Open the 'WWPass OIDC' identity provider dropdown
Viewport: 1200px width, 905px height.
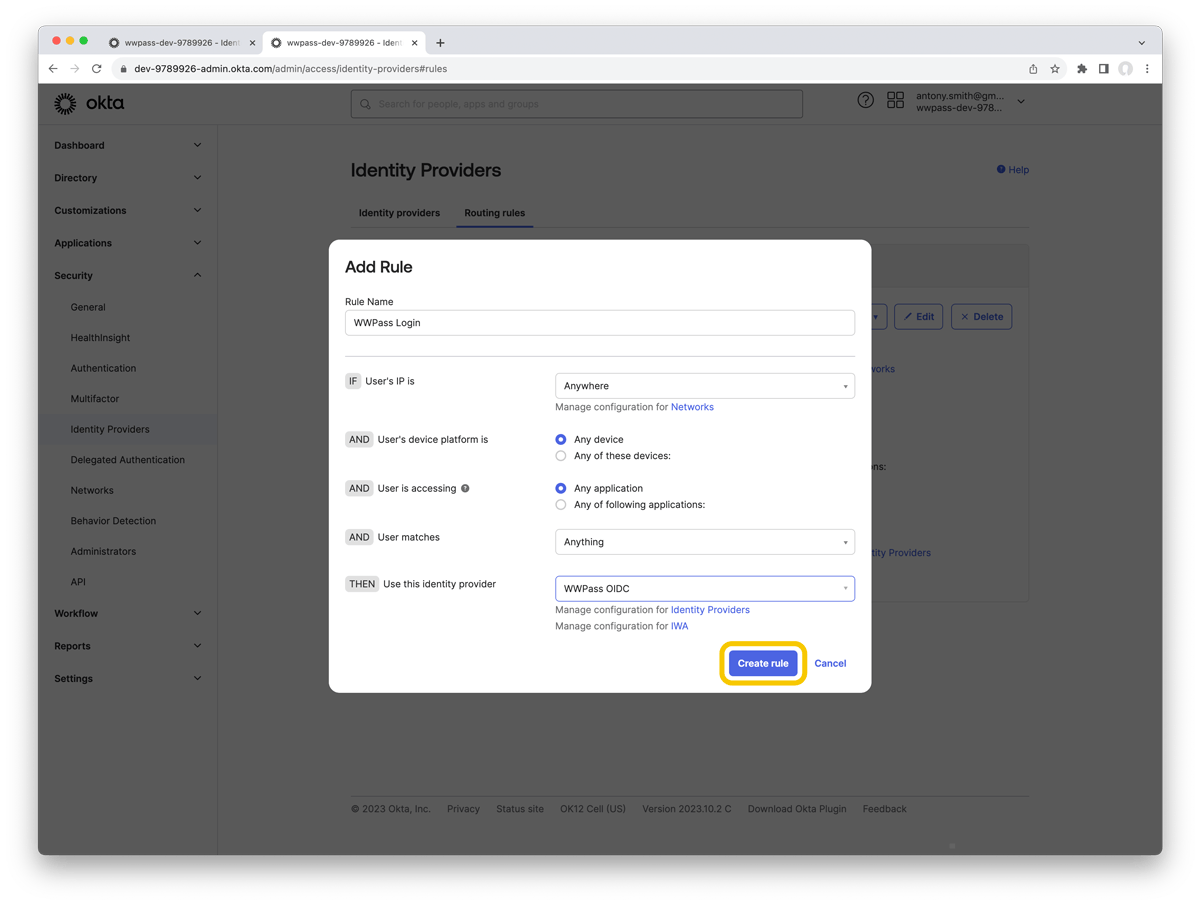(x=704, y=588)
